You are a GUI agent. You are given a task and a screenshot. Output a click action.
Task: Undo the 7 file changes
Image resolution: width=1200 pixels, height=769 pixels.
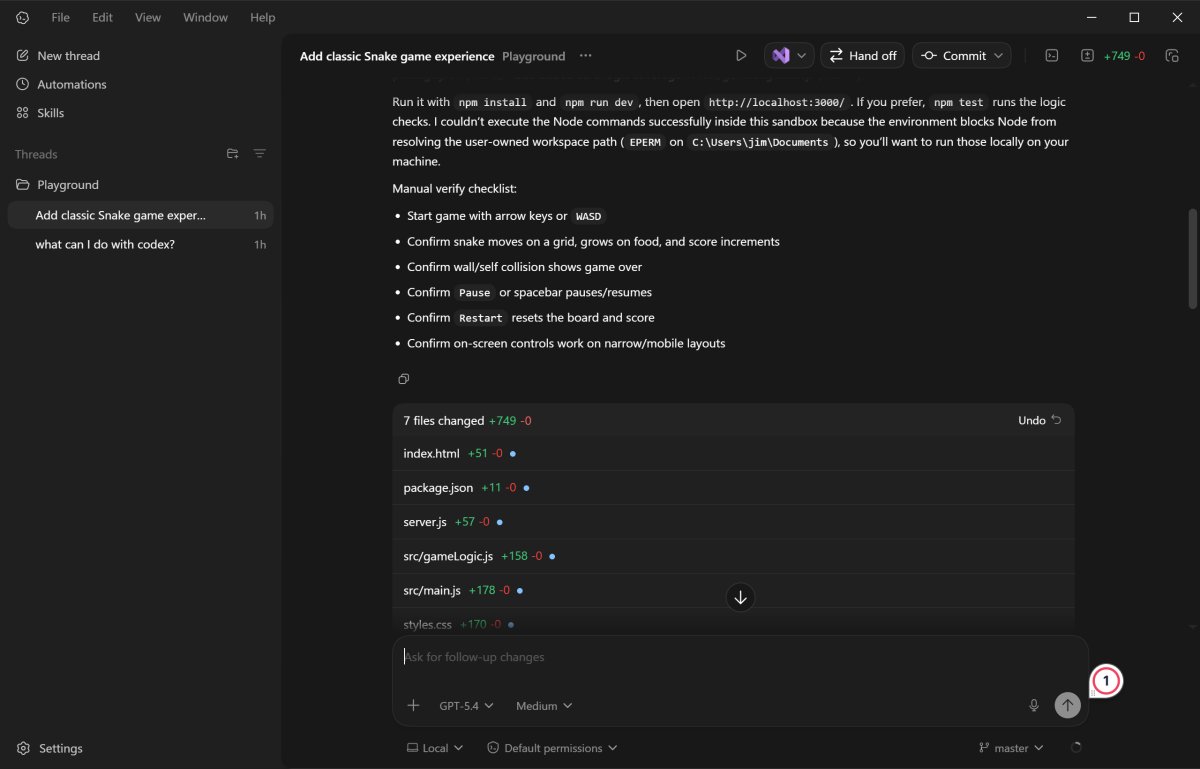pyautogui.click(x=1039, y=421)
